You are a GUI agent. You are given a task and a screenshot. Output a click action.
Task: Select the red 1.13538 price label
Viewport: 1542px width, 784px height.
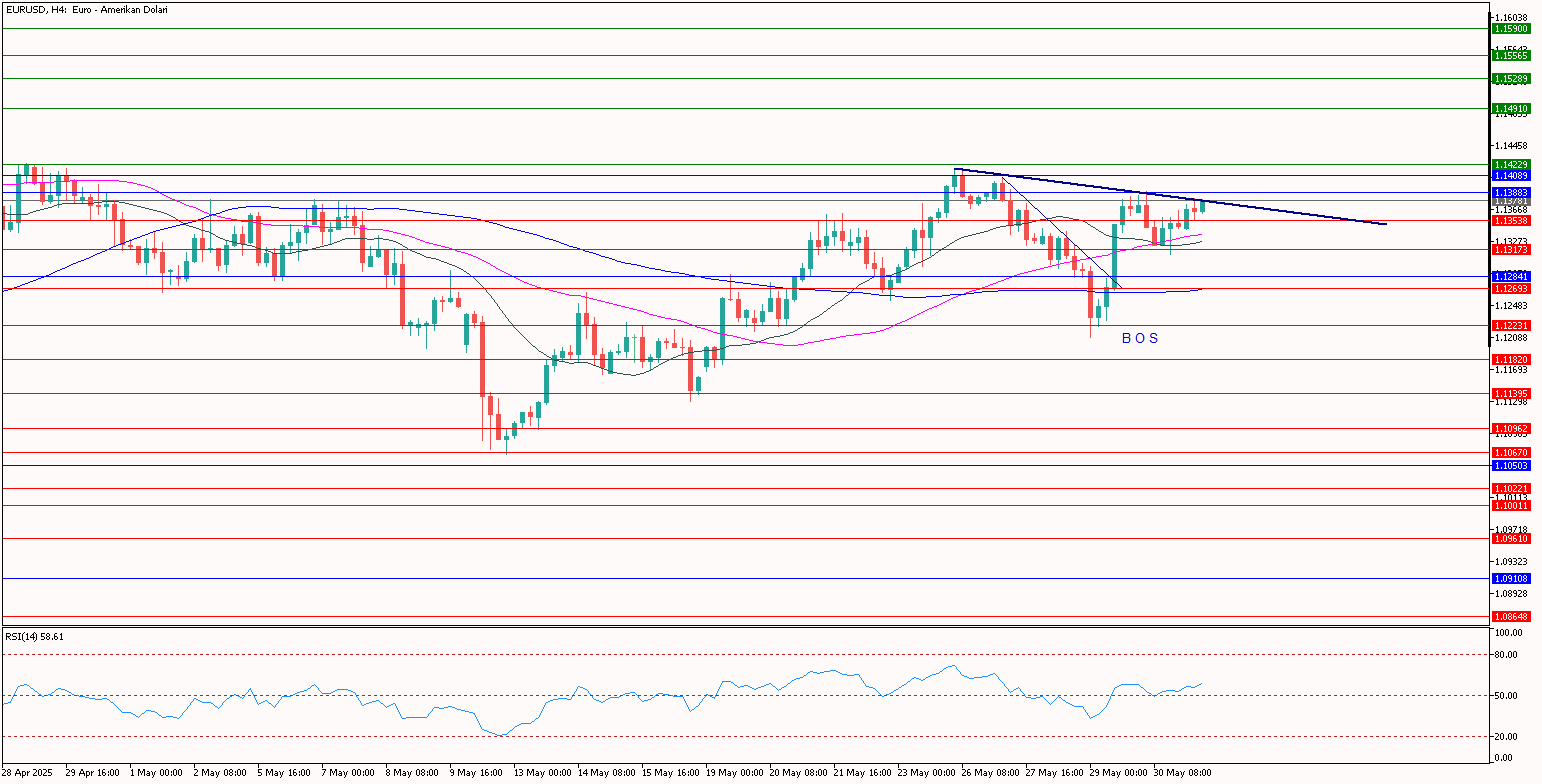click(x=1511, y=220)
